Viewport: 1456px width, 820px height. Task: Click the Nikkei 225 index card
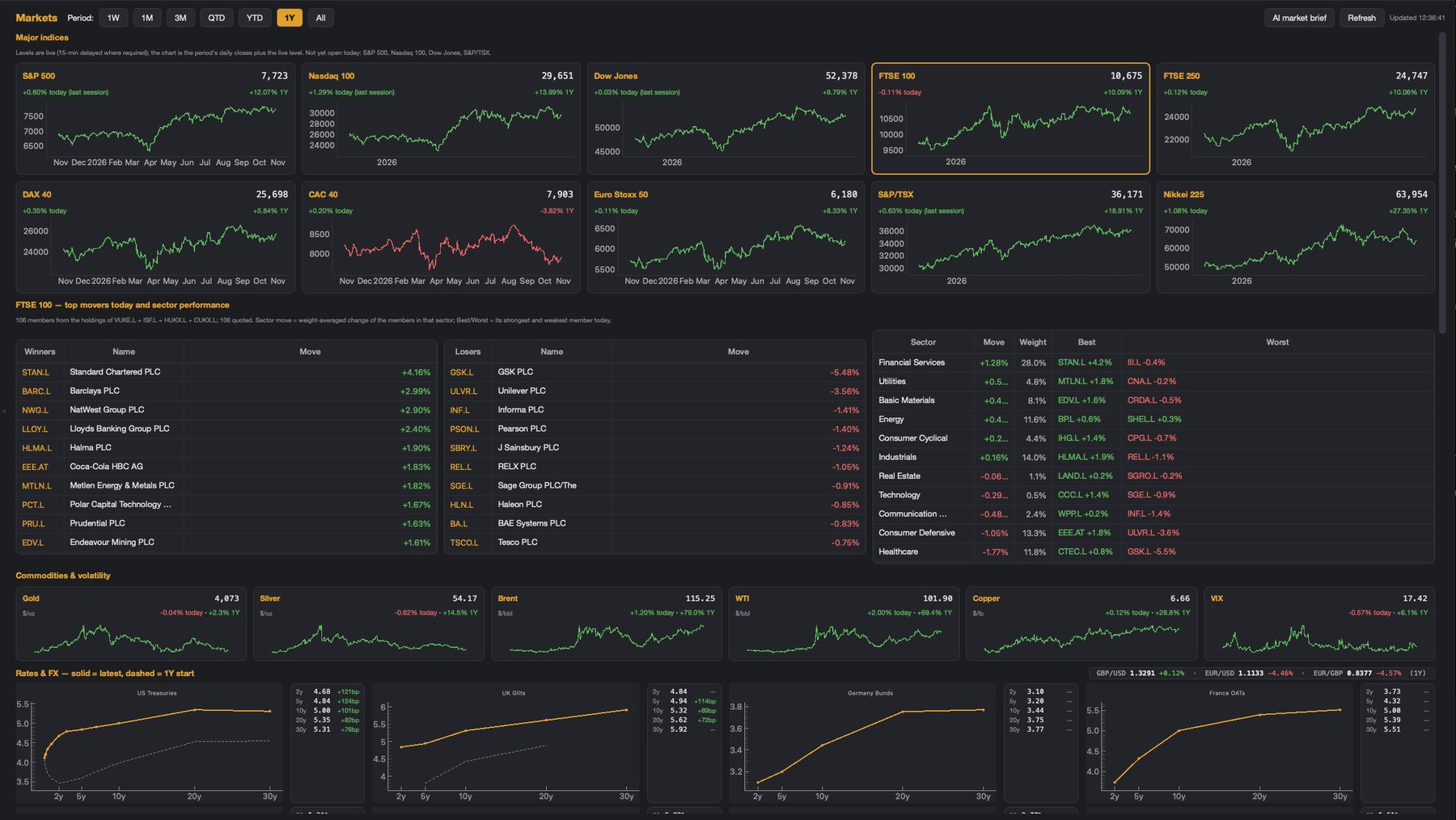[x=1295, y=237]
